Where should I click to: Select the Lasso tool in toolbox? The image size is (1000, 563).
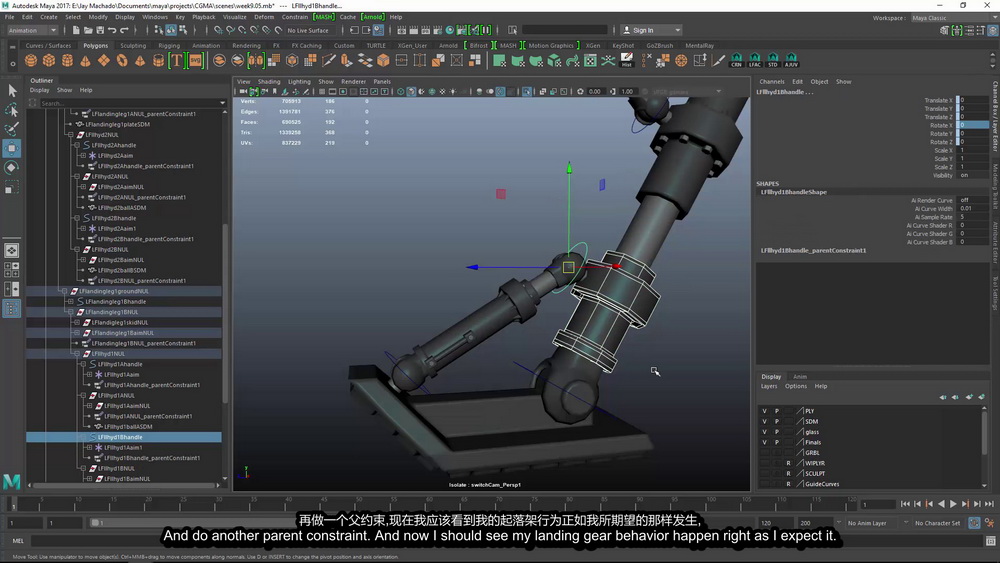(11, 110)
